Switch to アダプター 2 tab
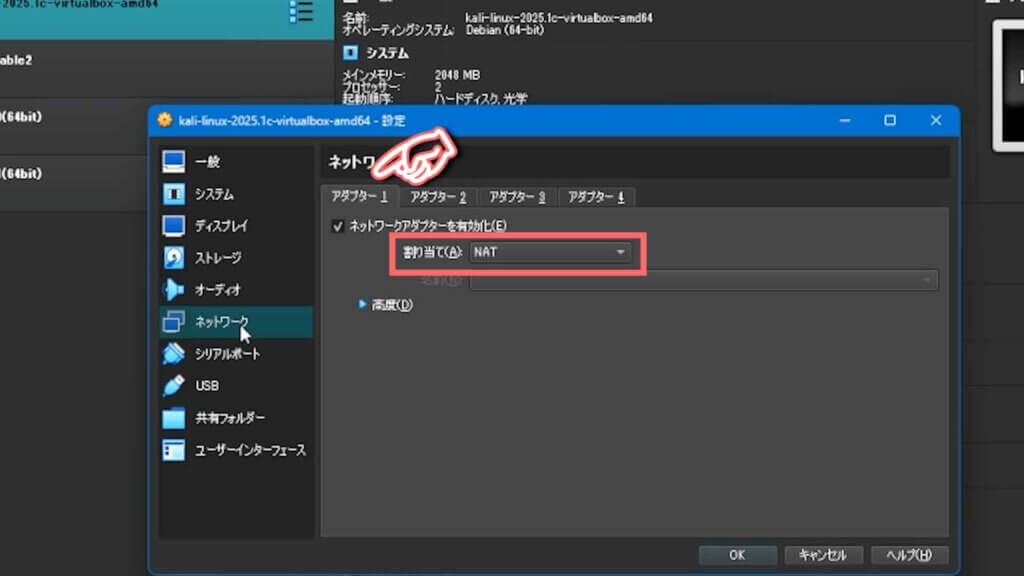 438,197
